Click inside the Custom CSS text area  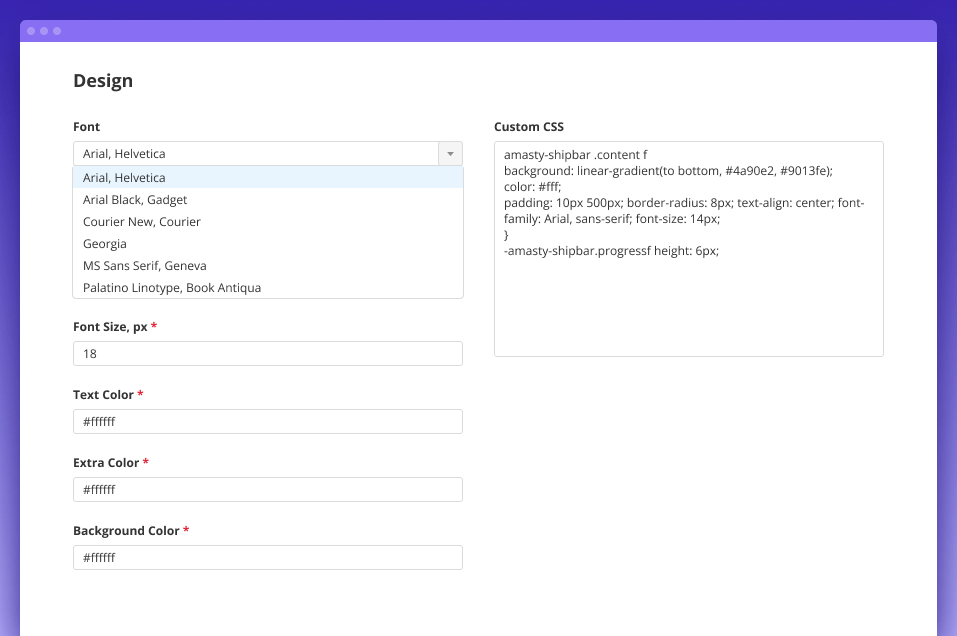coord(688,300)
